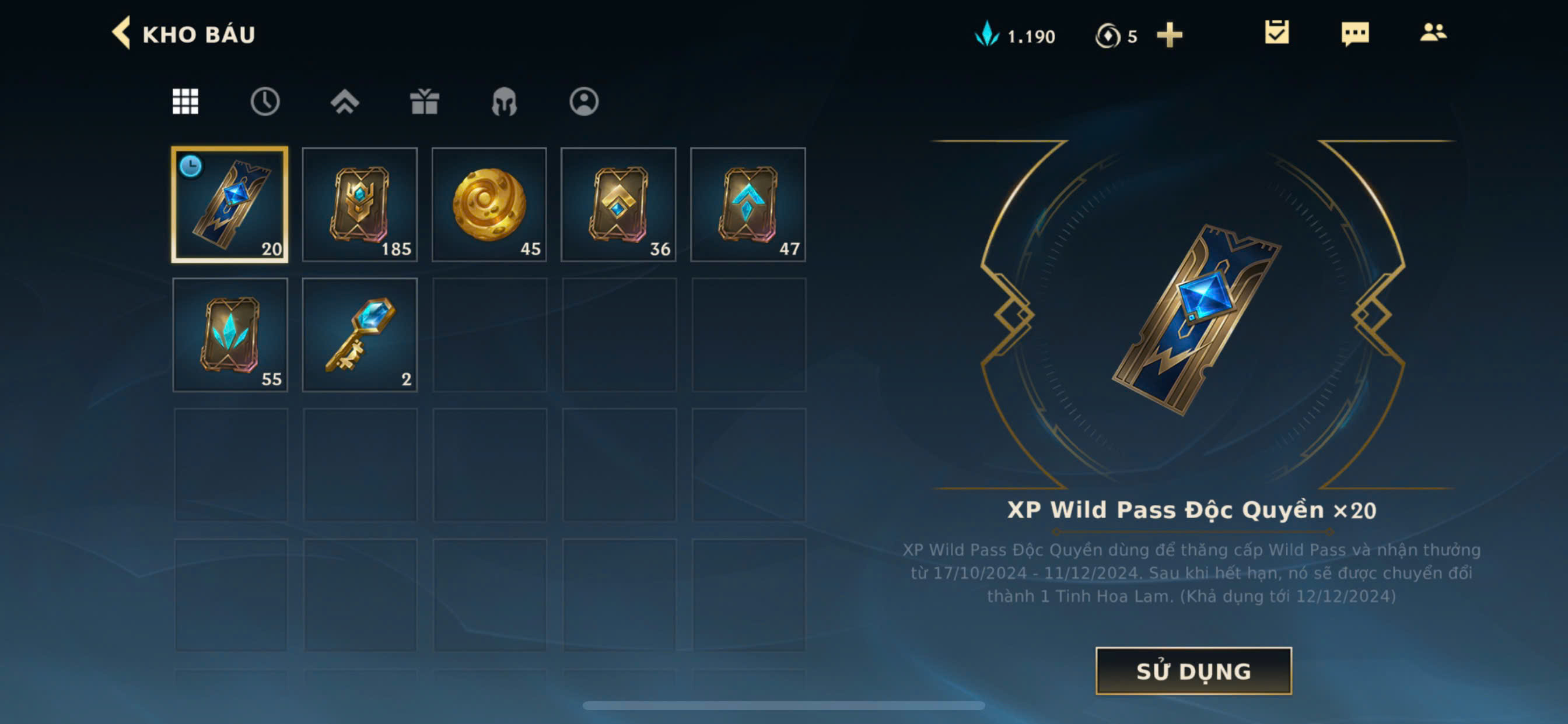This screenshot has width=1568, height=724.
Task: Click the blue essence 1.190 currency counter
Action: pos(1014,36)
